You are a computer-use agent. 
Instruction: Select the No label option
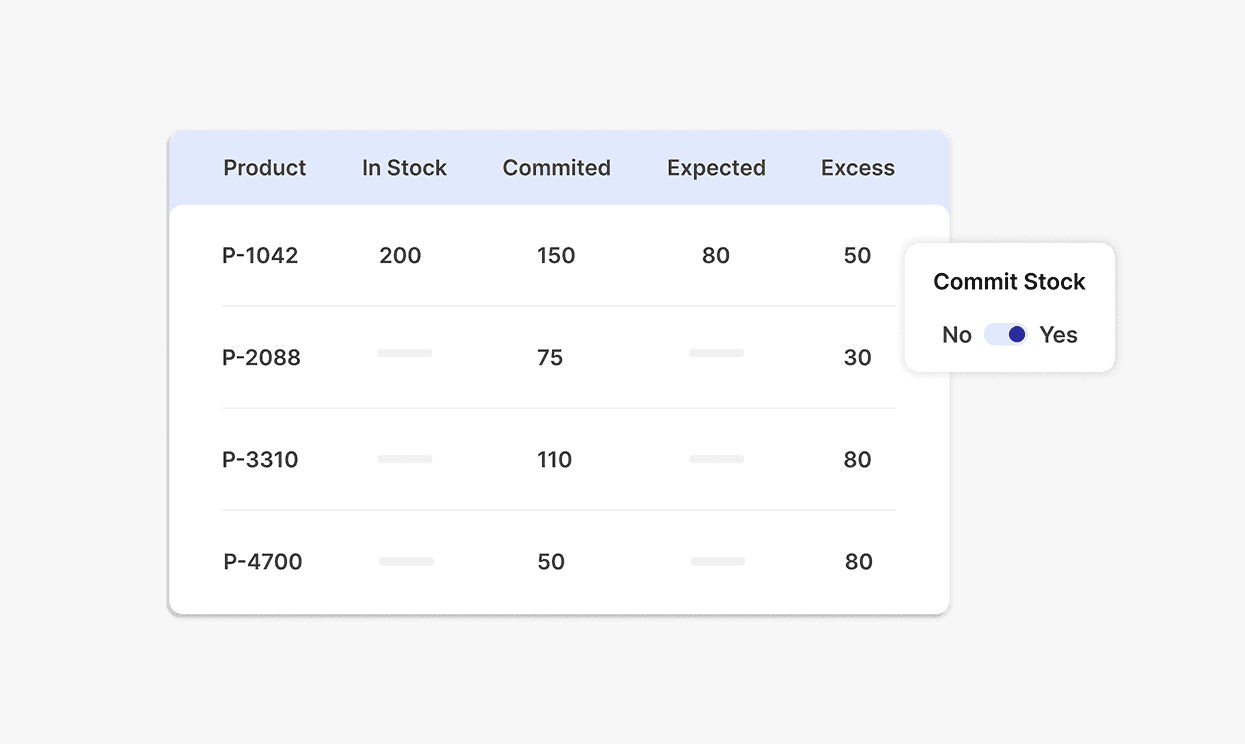957,335
